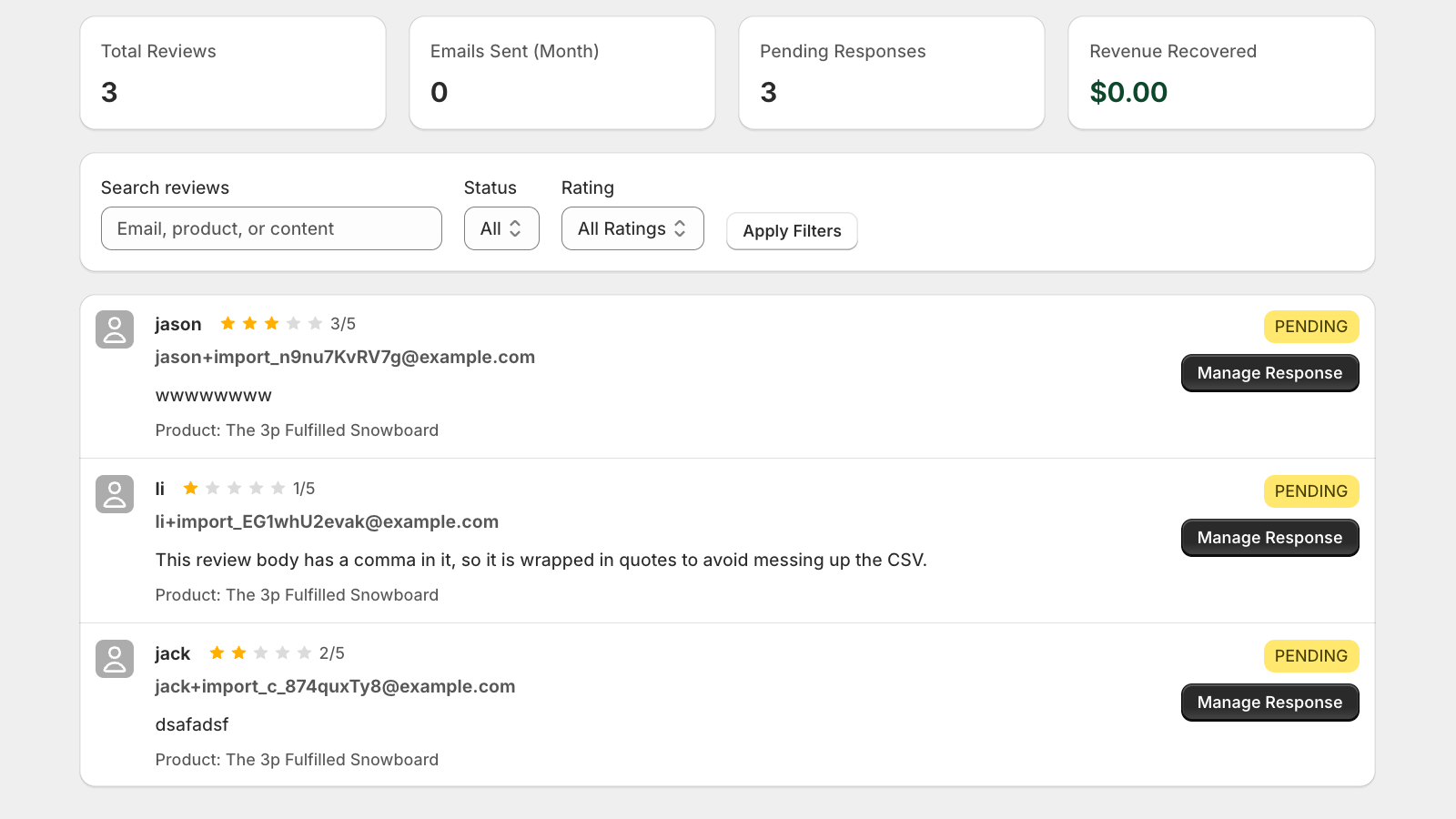Click jason's 3/5 star rating
Screen dimensions: 1456x819
pos(288,324)
